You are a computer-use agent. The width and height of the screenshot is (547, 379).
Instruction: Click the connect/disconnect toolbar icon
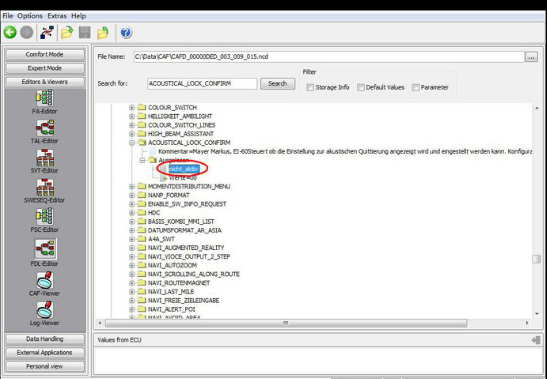pos(47,32)
